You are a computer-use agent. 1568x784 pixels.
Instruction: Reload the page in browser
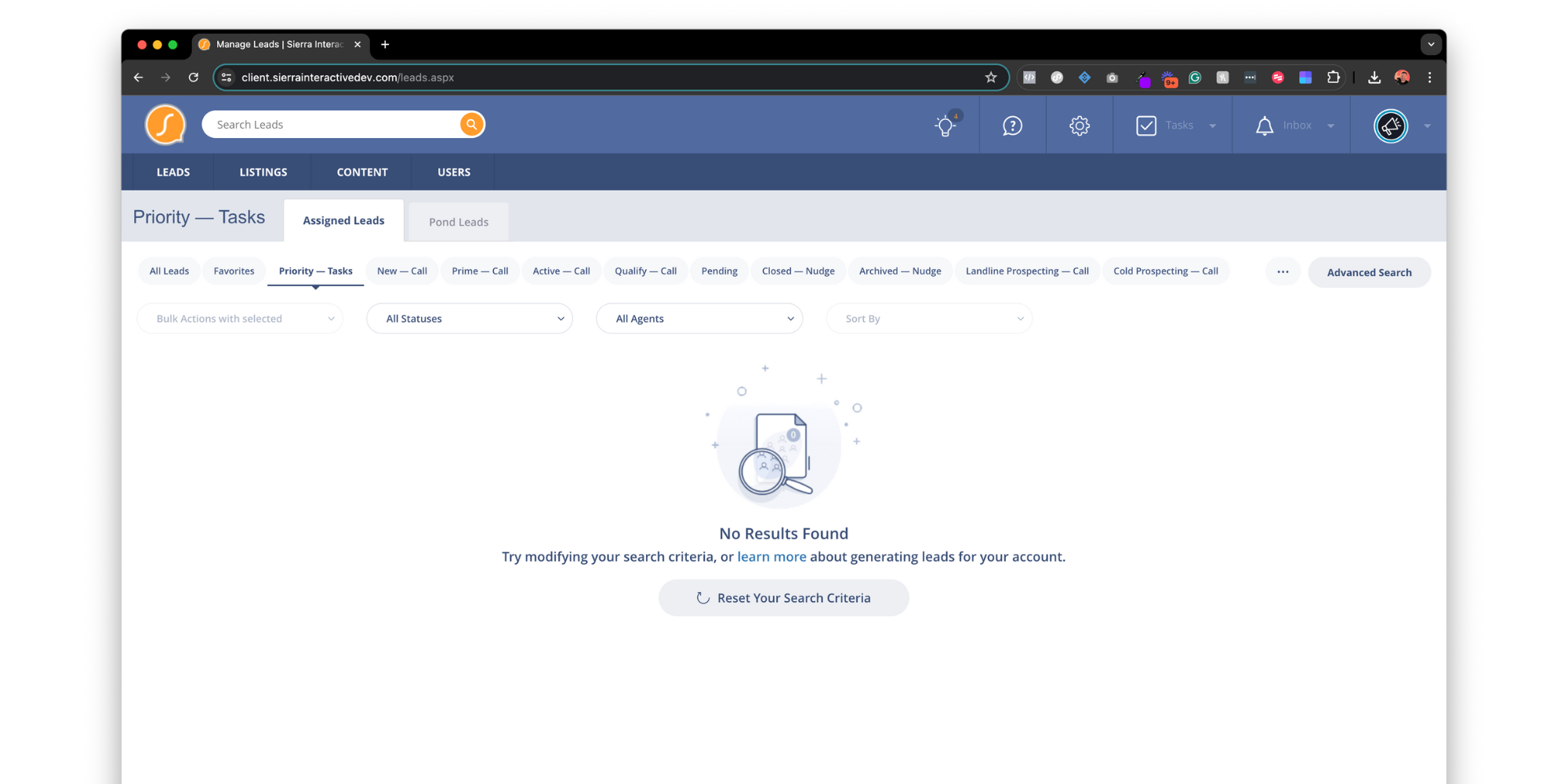tap(194, 78)
